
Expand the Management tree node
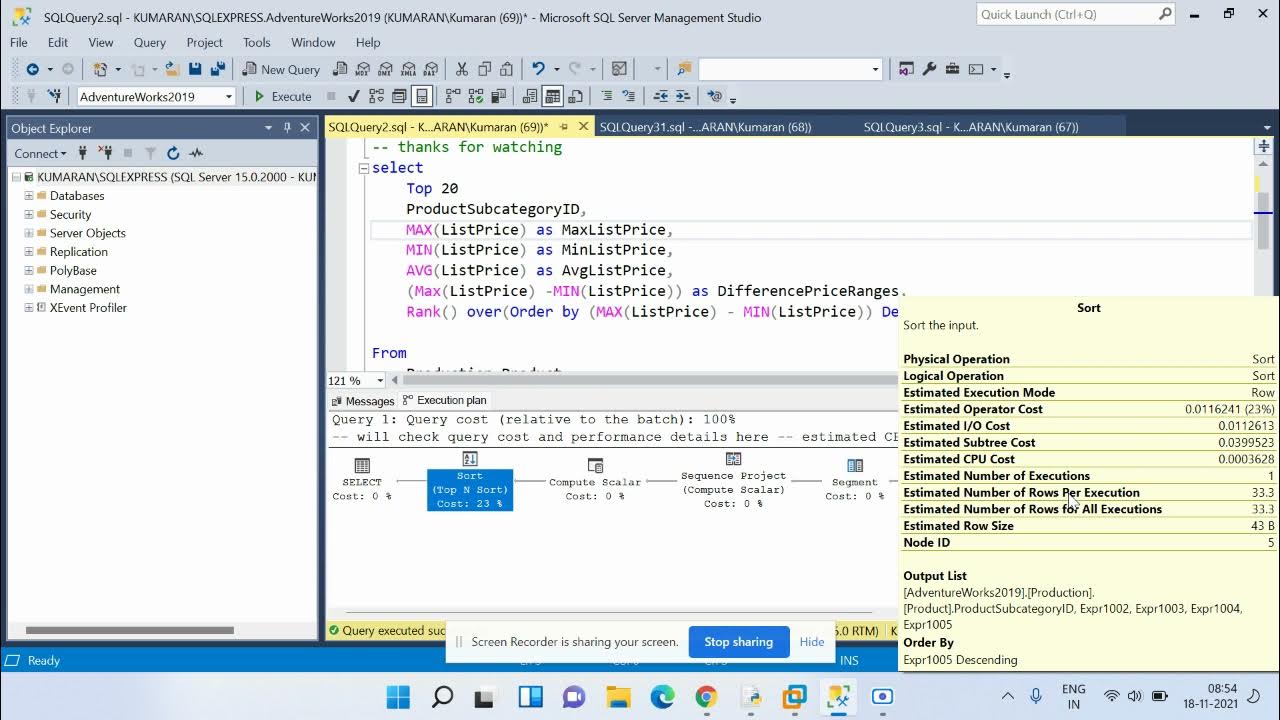tap(29, 289)
